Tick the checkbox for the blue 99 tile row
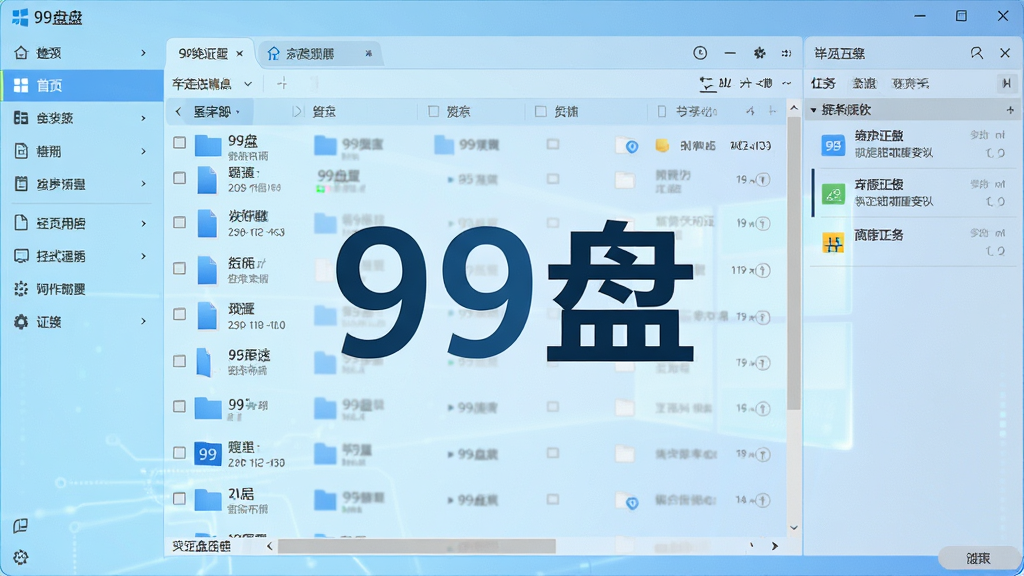This screenshot has width=1024, height=576. (180, 453)
